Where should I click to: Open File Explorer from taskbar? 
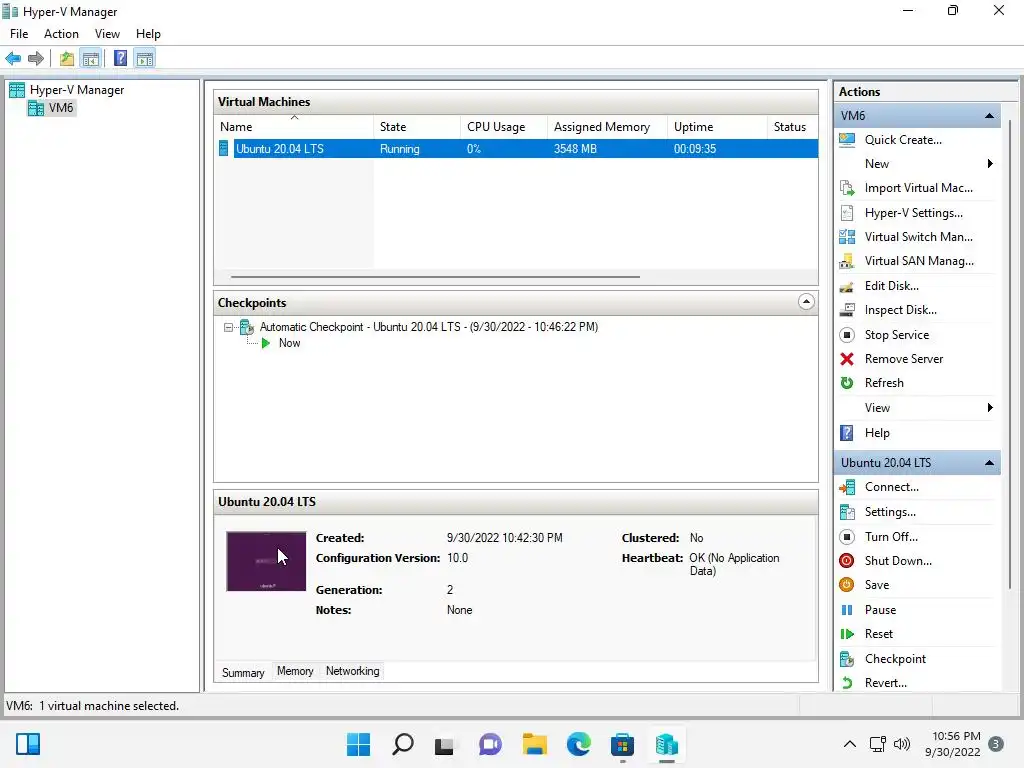(534, 744)
